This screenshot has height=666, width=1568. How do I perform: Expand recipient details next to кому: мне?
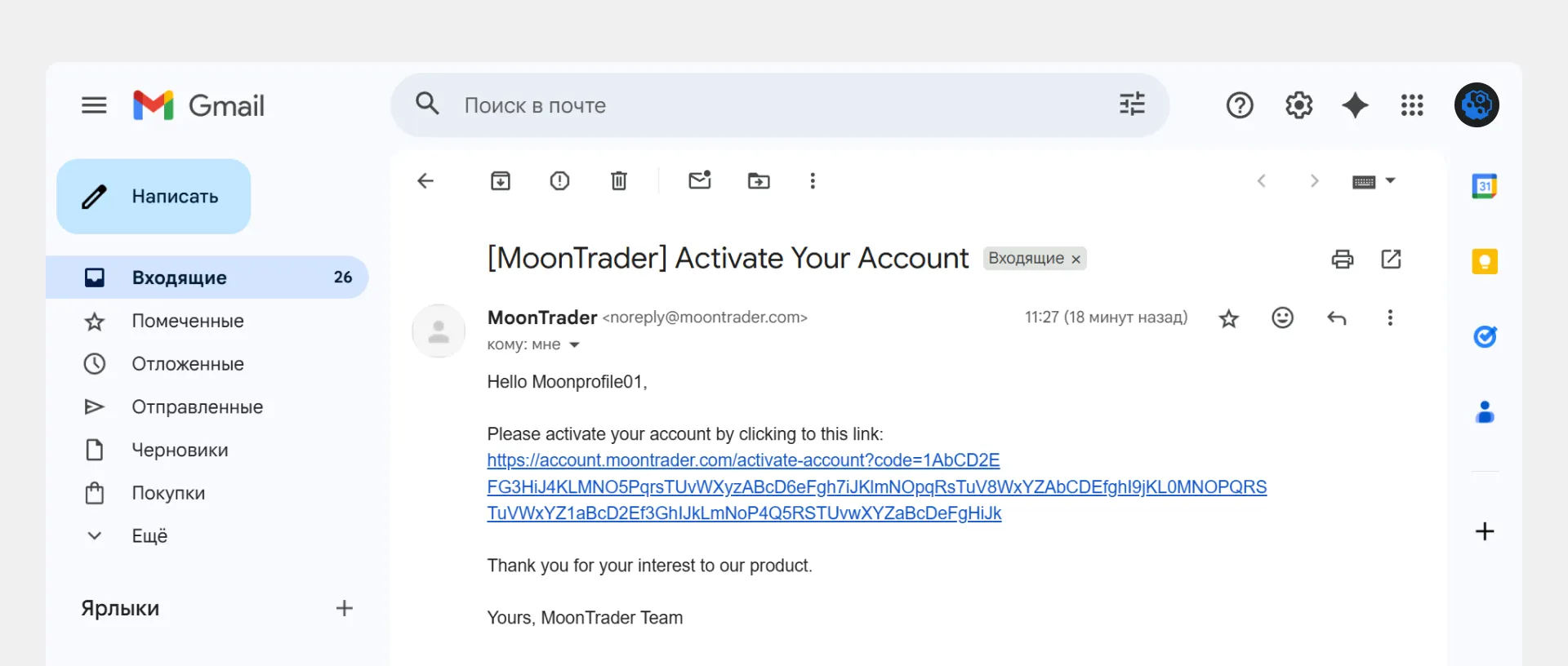tap(575, 345)
